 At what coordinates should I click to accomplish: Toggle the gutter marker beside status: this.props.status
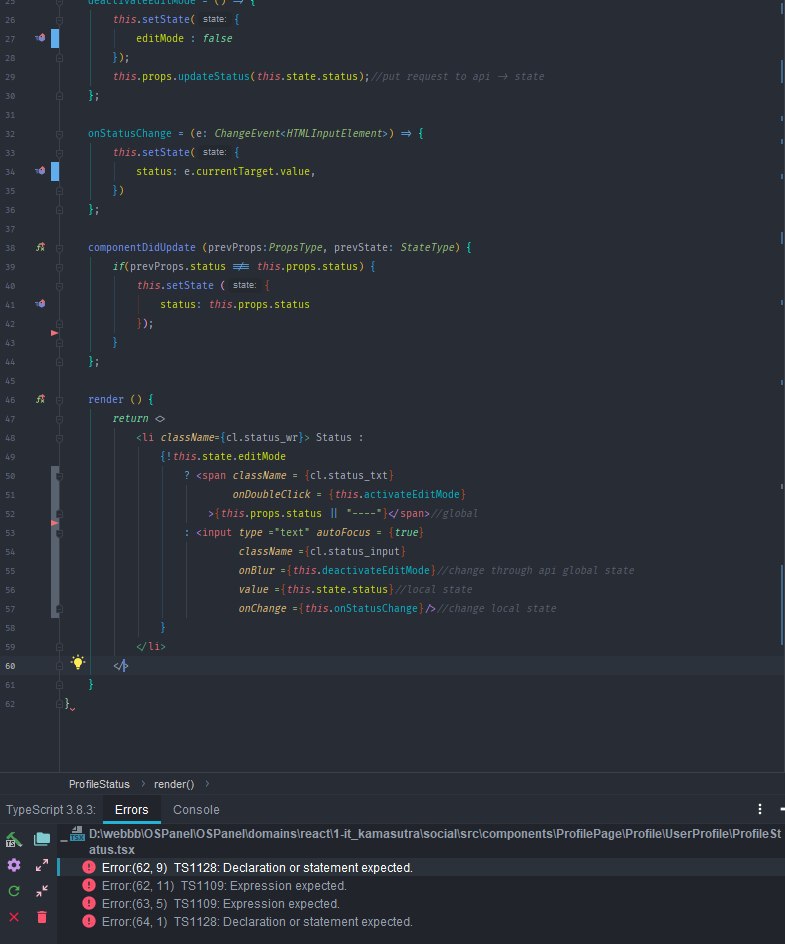pyautogui.click(x=40, y=304)
